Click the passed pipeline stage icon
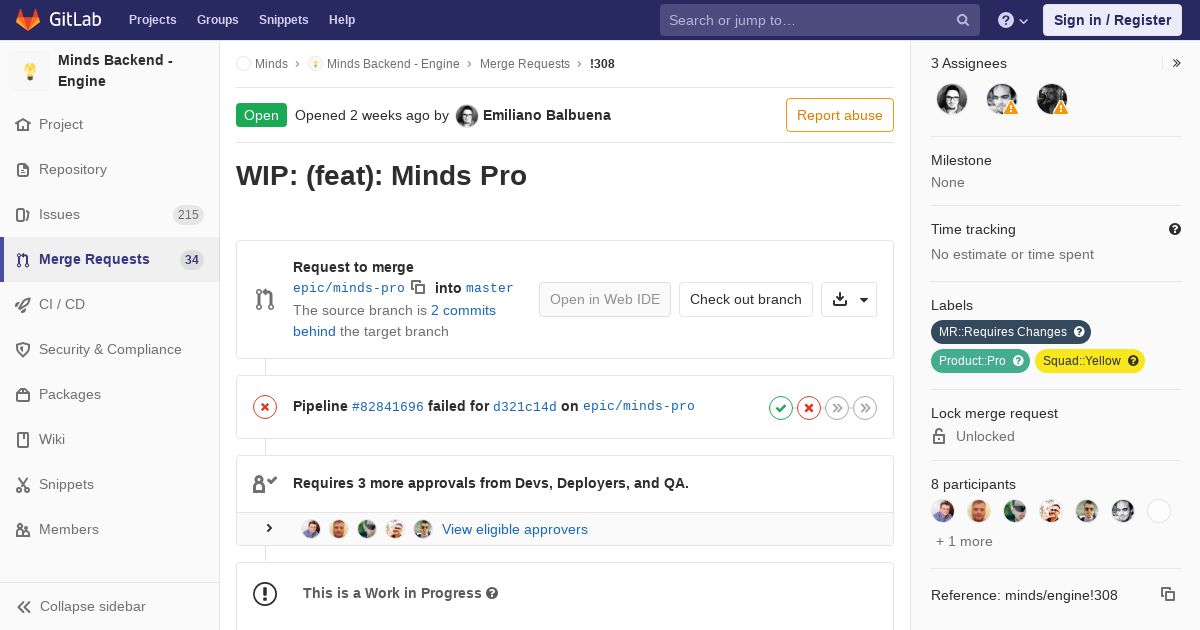Viewport: 1200px width, 630px height. (x=781, y=407)
